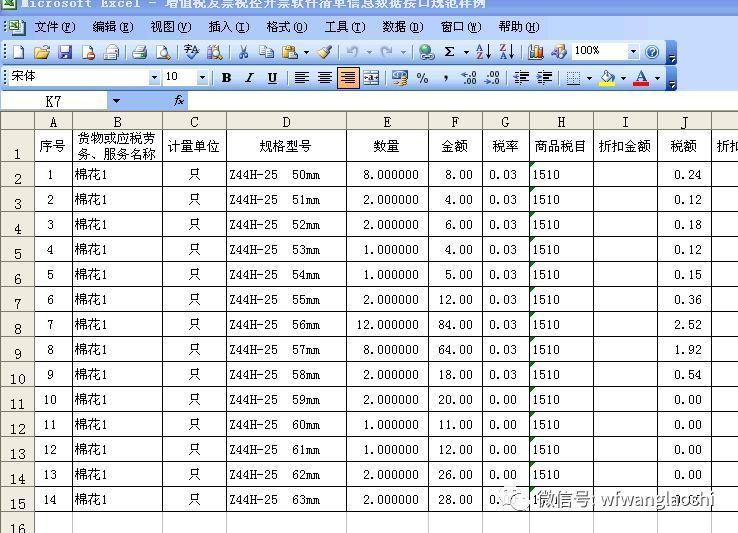Apply the yellow Fill Color bucket

(607, 78)
